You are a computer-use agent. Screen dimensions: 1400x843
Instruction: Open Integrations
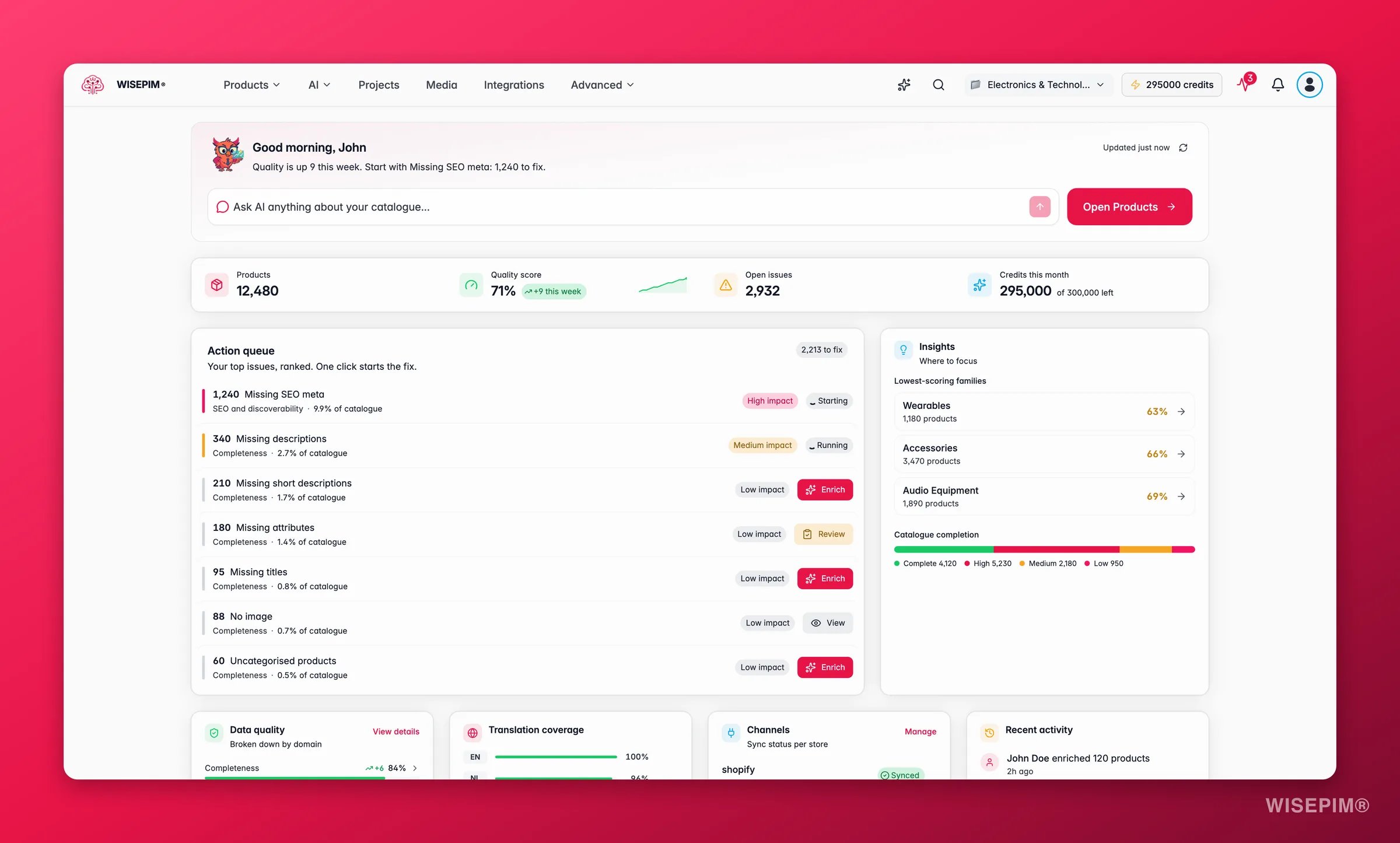pyautogui.click(x=514, y=85)
